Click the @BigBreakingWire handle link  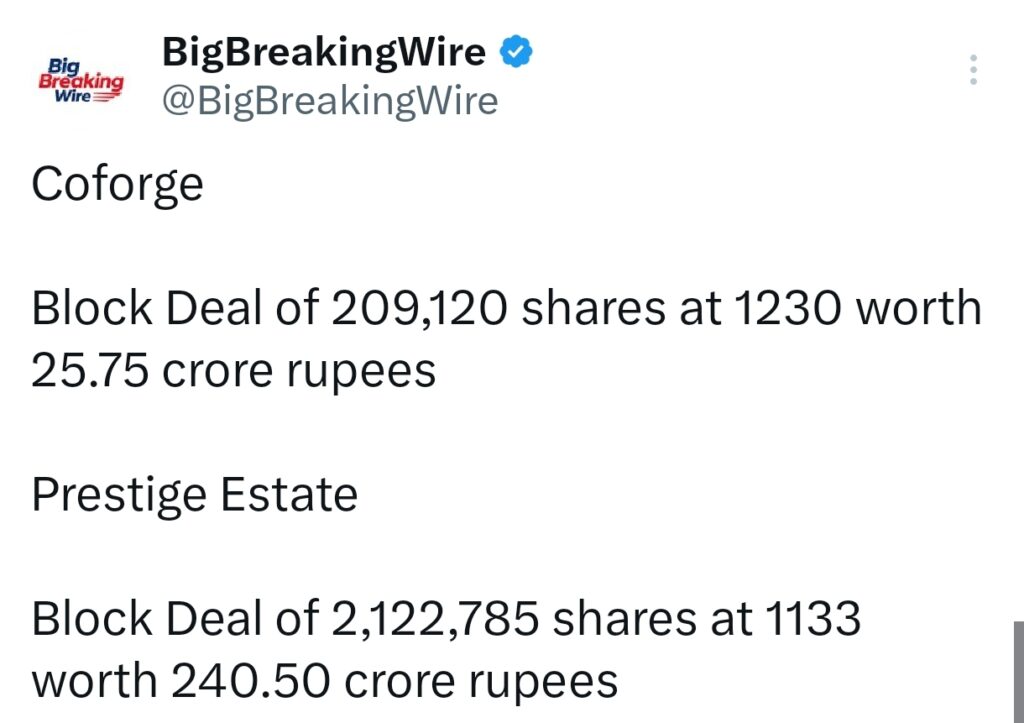point(330,100)
